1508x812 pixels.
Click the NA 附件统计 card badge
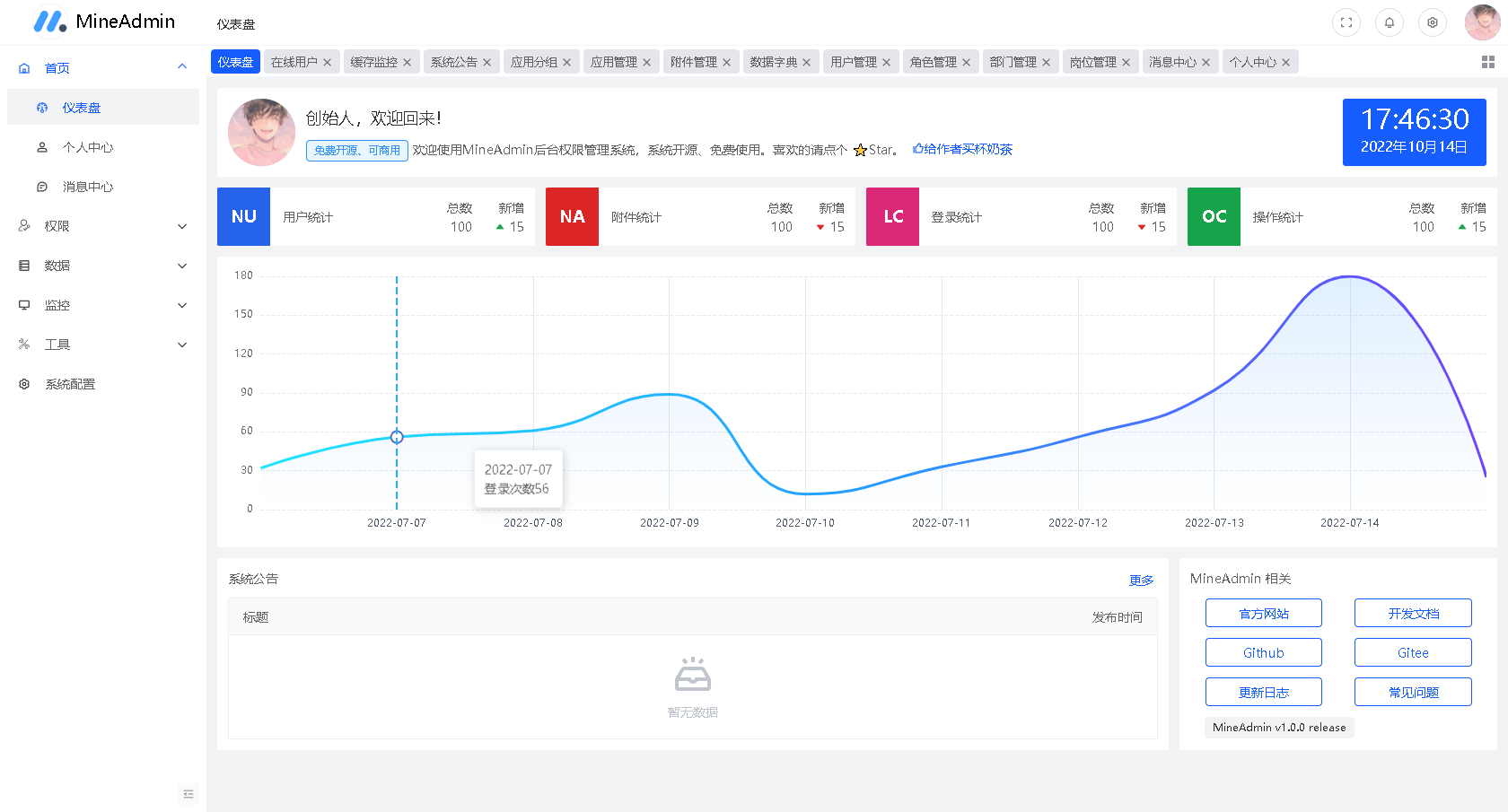pos(572,216)
